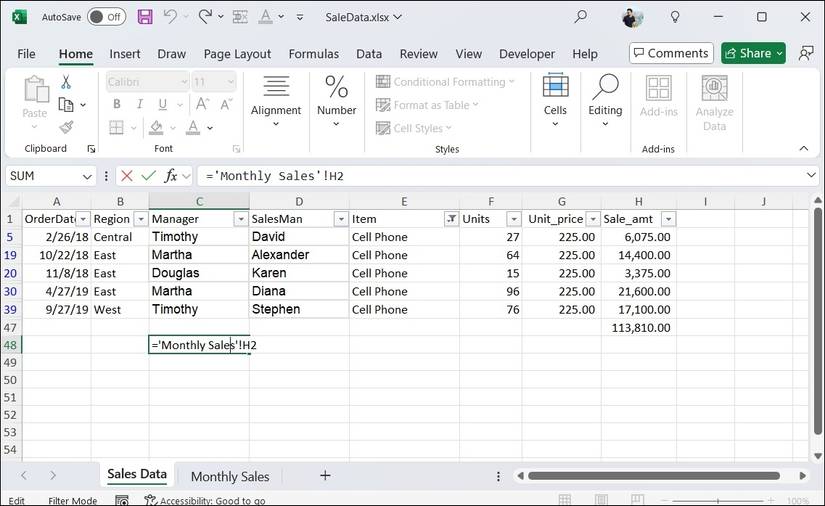This screenshot has height=506, width=825.
Task: Toggle Bold formatting
Action: pyautogui.click(x=117, y=104)
